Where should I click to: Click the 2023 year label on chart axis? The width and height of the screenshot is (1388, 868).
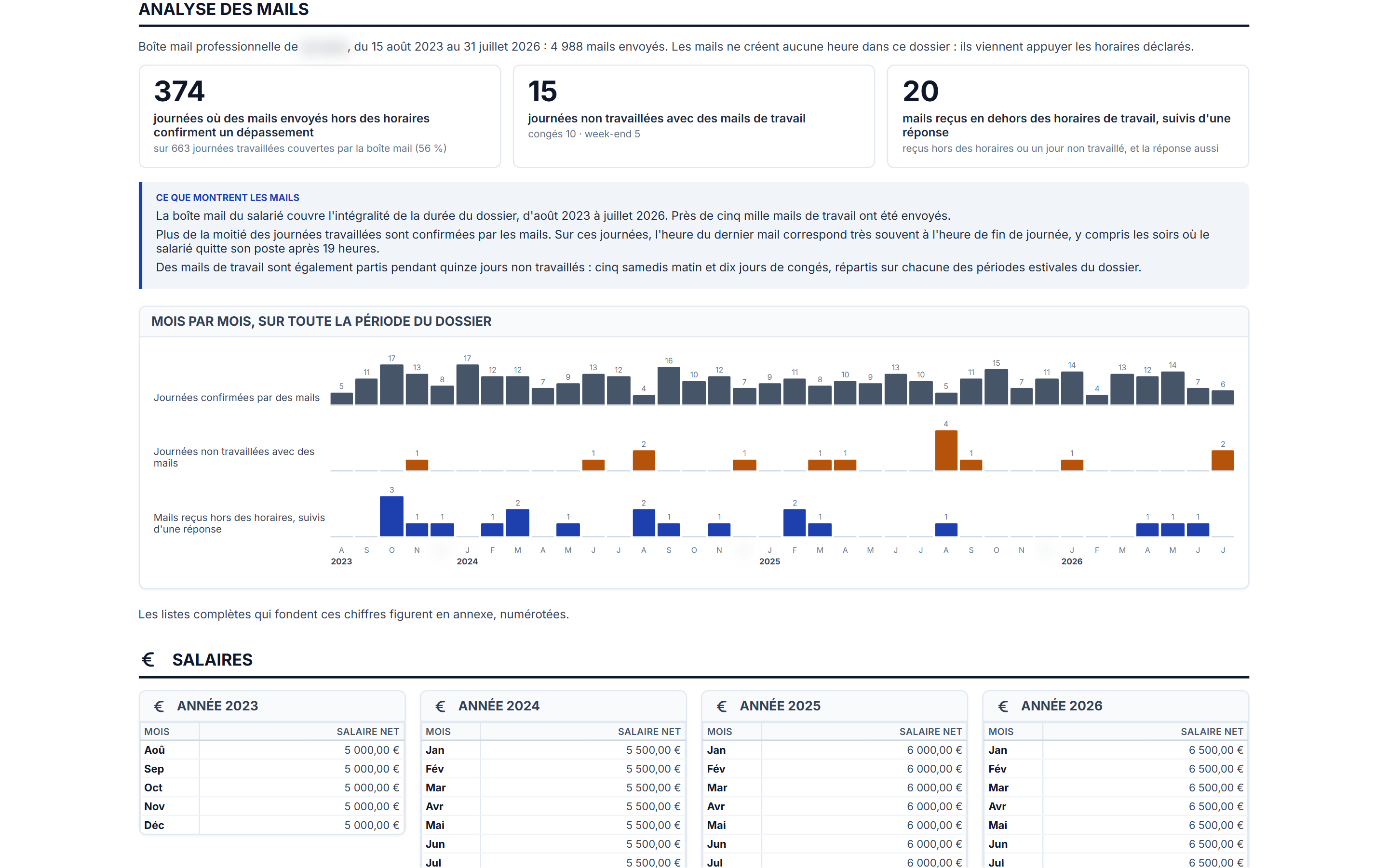(x=341, y=561)
